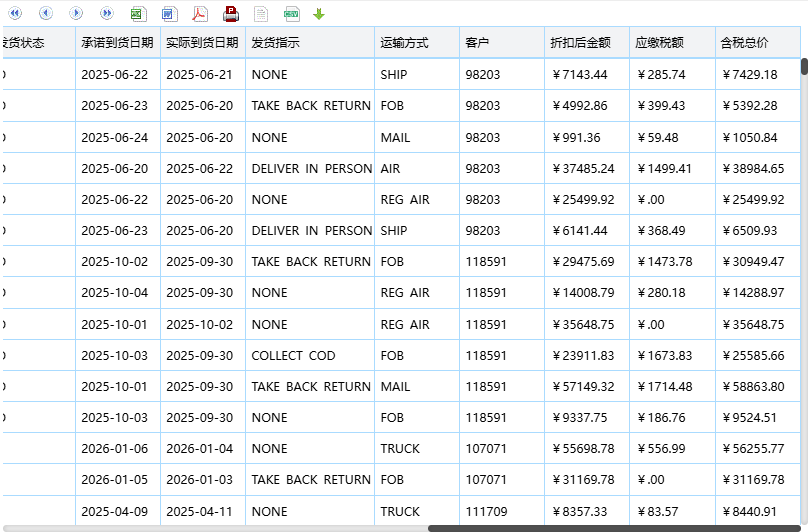Select the actual date 2026-01-04
This screenshot has width=808, height=532.
[x=203, y=448]
